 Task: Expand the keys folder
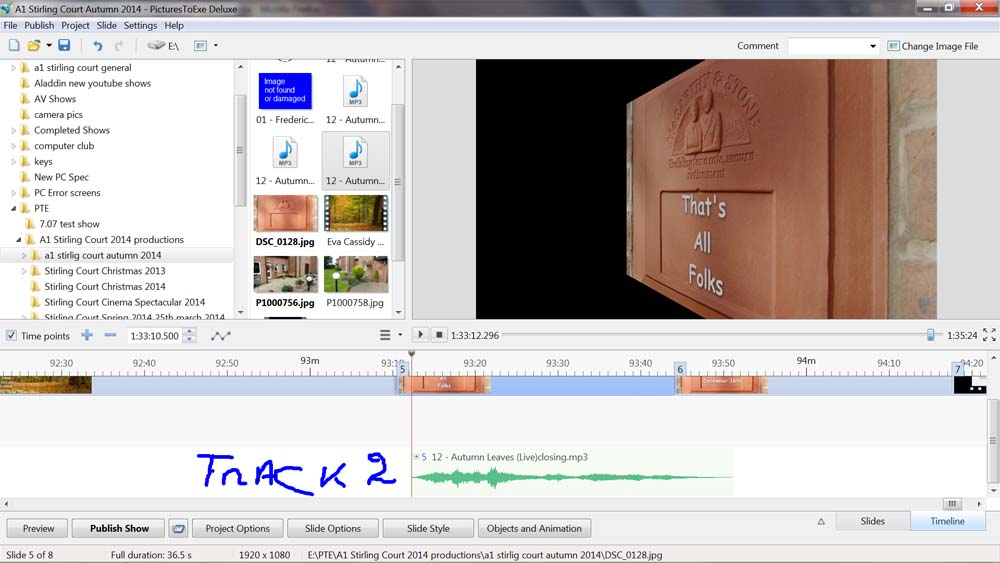13,161
